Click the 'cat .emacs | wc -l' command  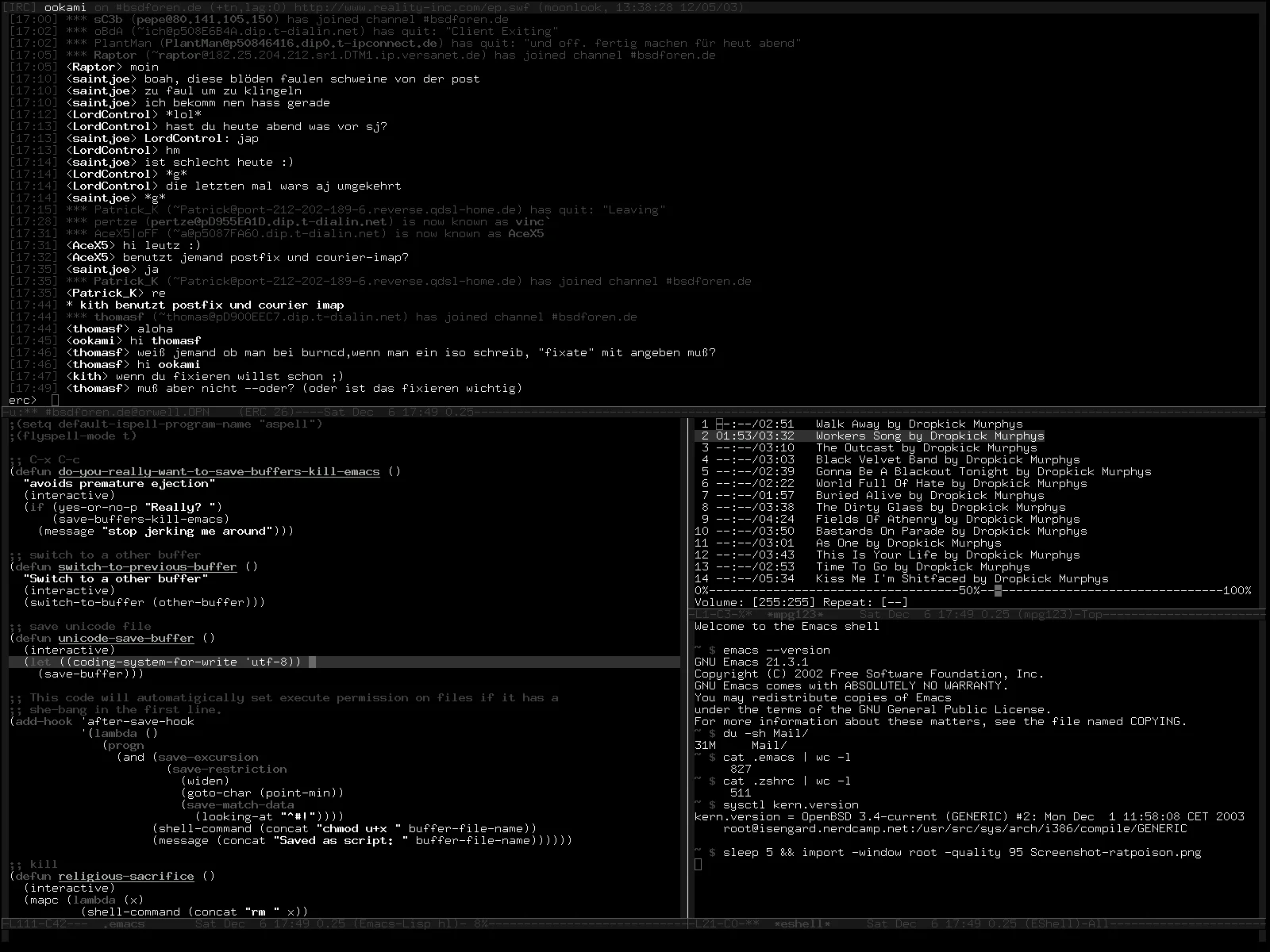click(x=787, y=757)
